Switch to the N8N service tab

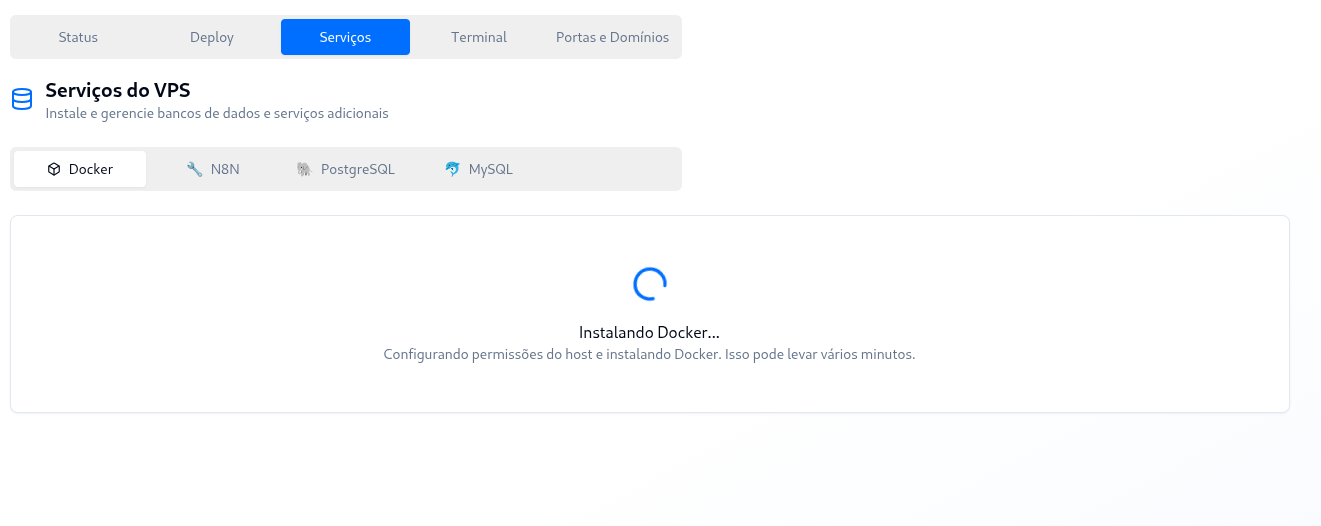pos(213,169)
